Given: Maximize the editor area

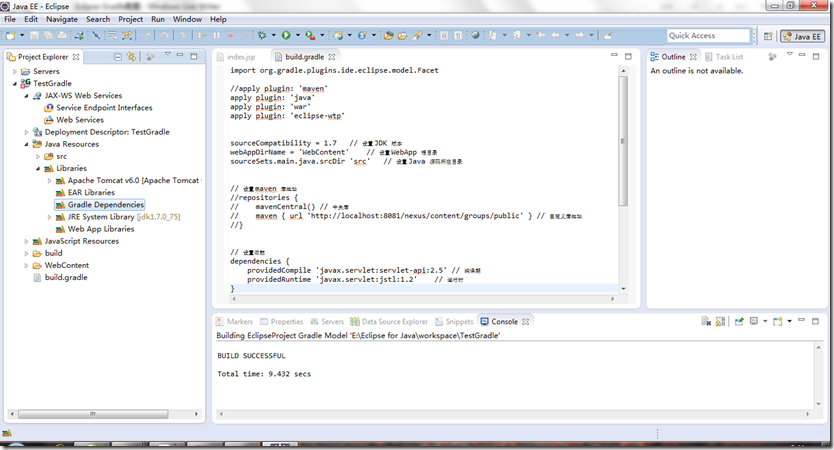Looking at the screenshot, I should tap(628, 56).
